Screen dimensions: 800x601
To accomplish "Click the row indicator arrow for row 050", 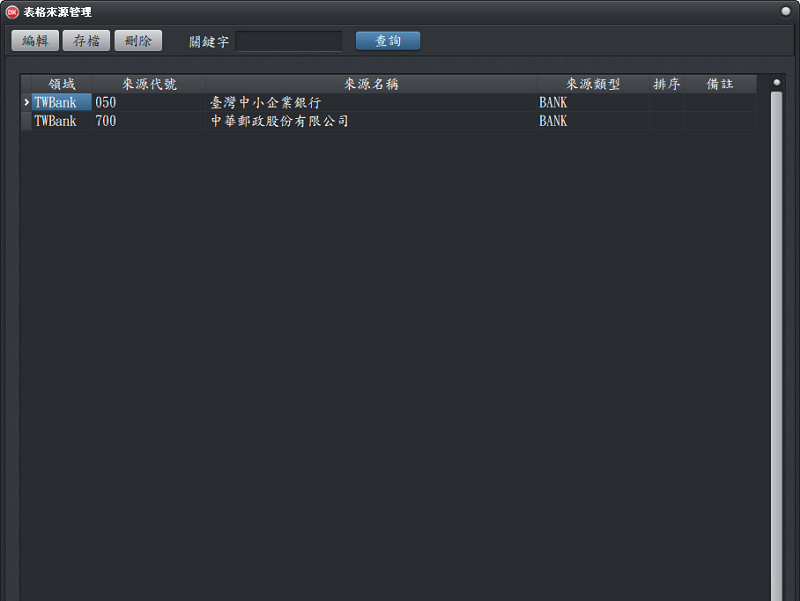I will tap(26, 103).
